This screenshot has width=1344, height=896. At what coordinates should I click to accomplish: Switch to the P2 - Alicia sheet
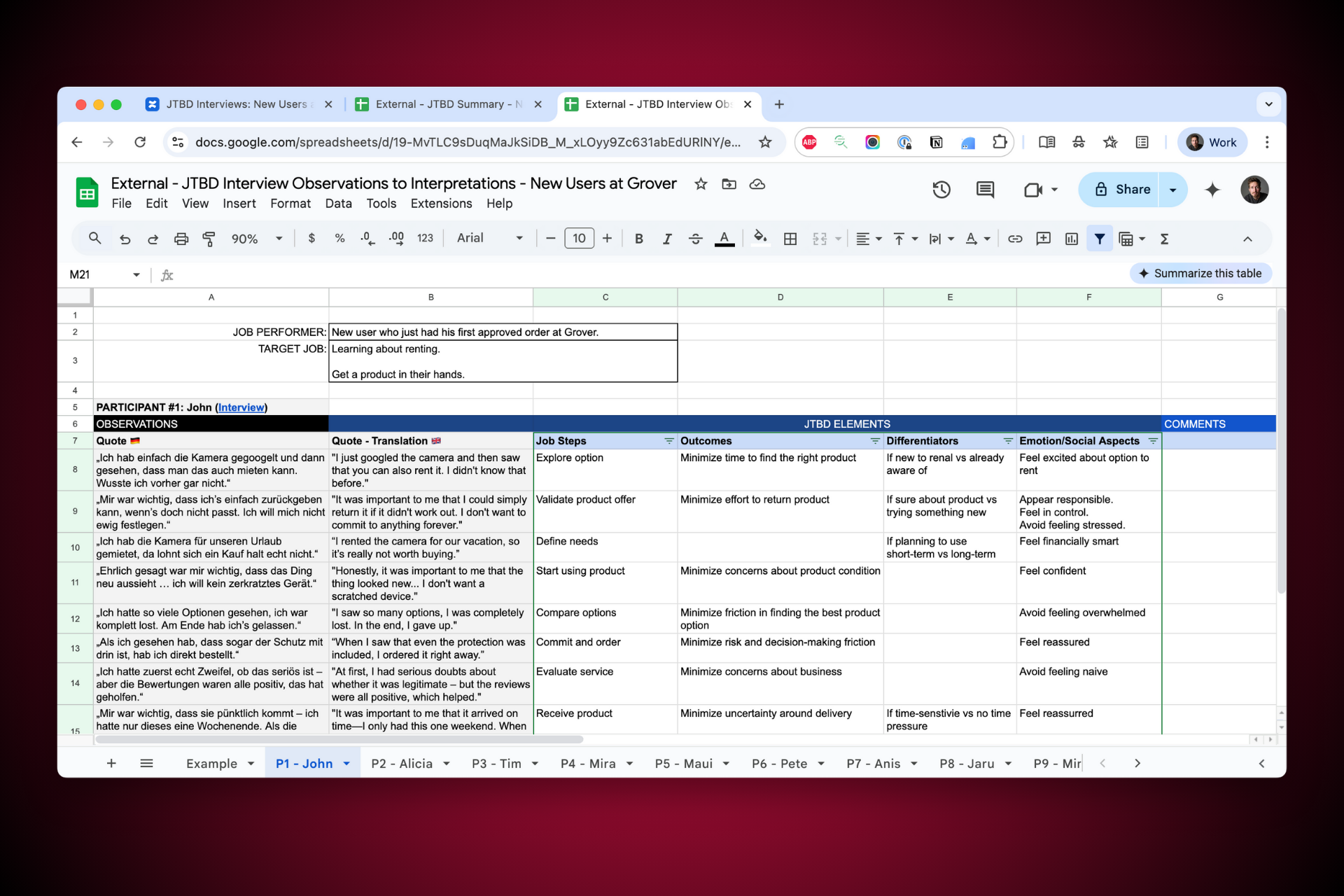(402, 764)
